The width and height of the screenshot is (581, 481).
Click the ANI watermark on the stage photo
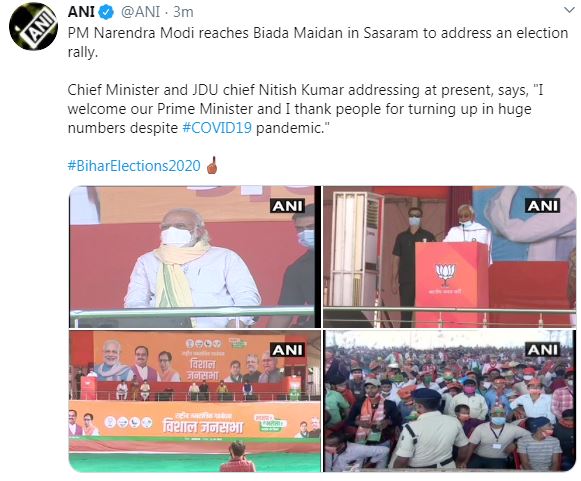tap(288, 350)
